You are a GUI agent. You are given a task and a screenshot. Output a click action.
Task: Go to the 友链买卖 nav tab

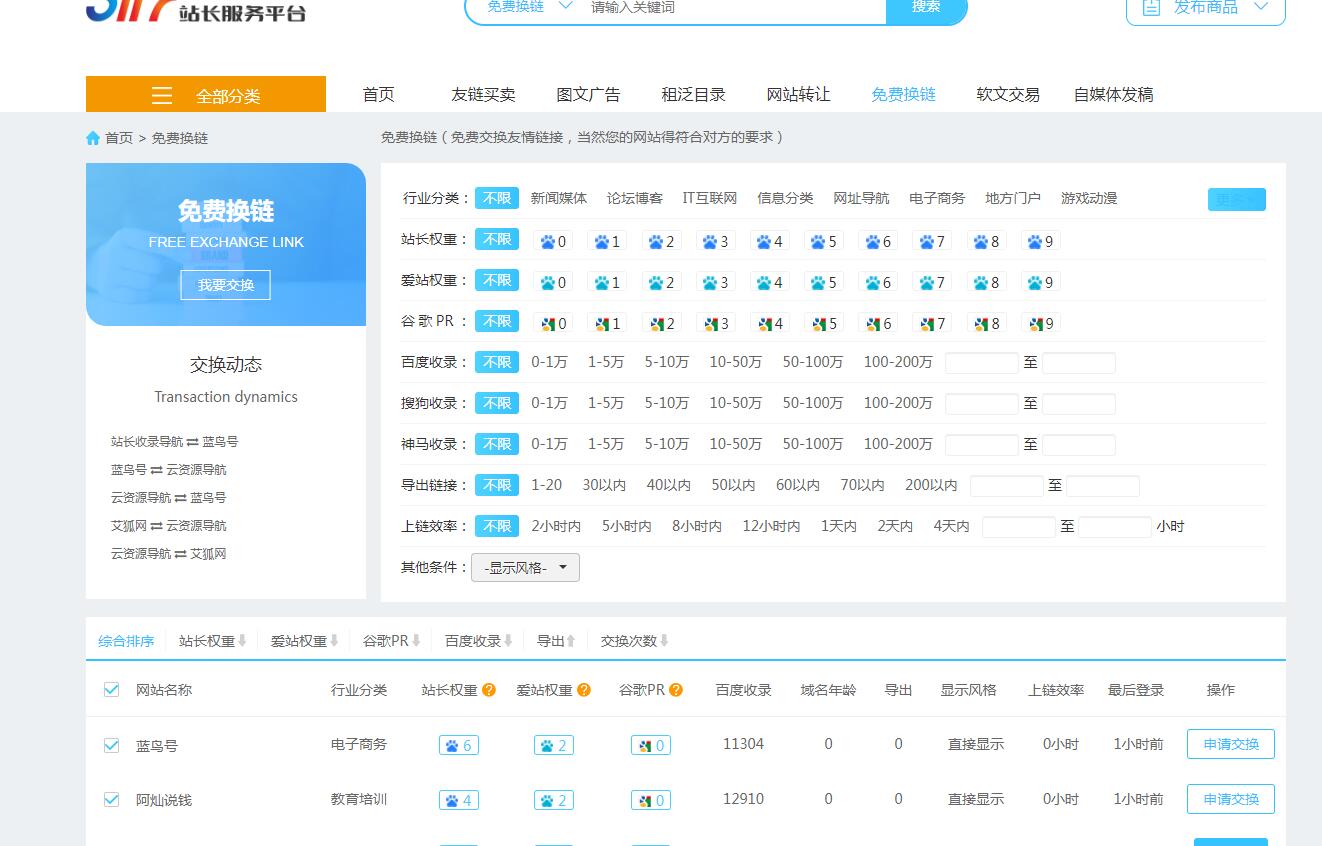coord(483,94)
